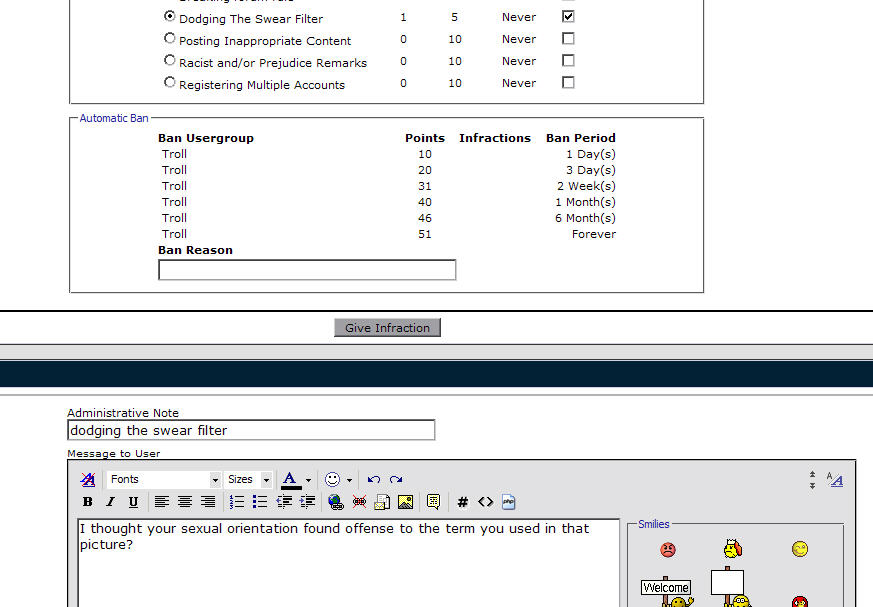The image size is (873, 607).
Task: Undo the last edit in editor
Action: tap(374, 480)
